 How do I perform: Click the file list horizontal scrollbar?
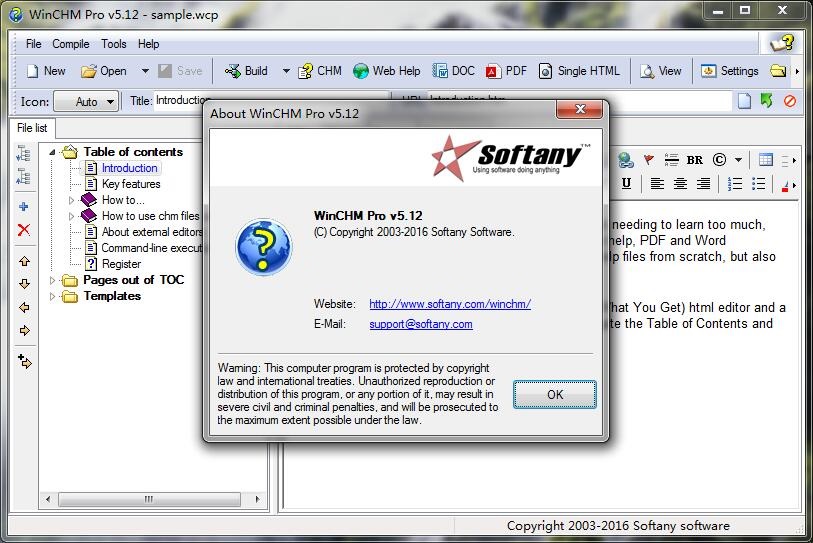149,499
